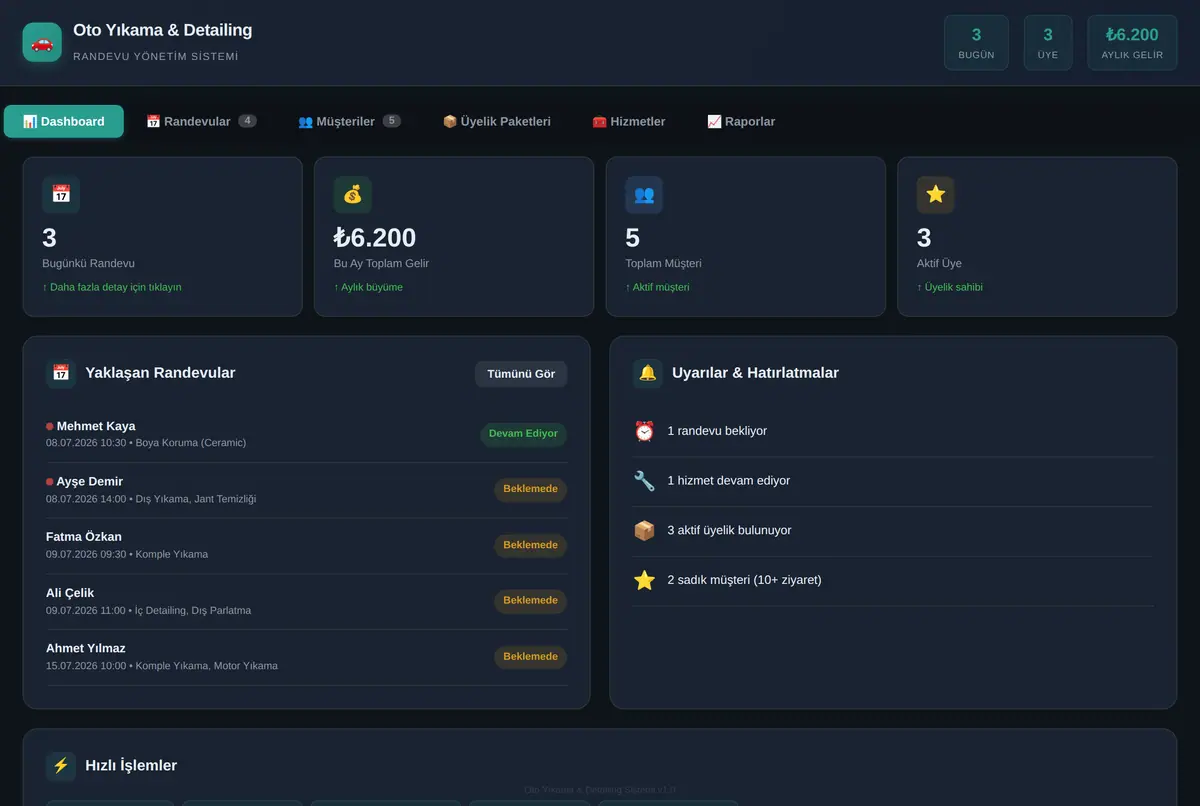Click the lightning icon beside Hızlı İşlemler
The width and height of the screenshot is (1200, 806).
coord(61,766)
